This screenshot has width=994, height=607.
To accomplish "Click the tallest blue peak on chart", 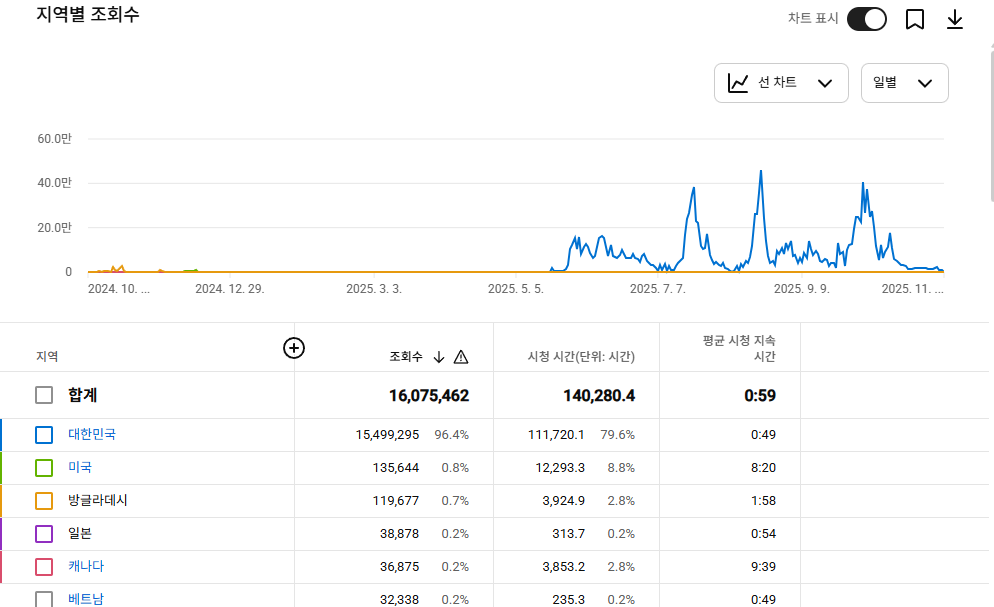I will (761, 172).
